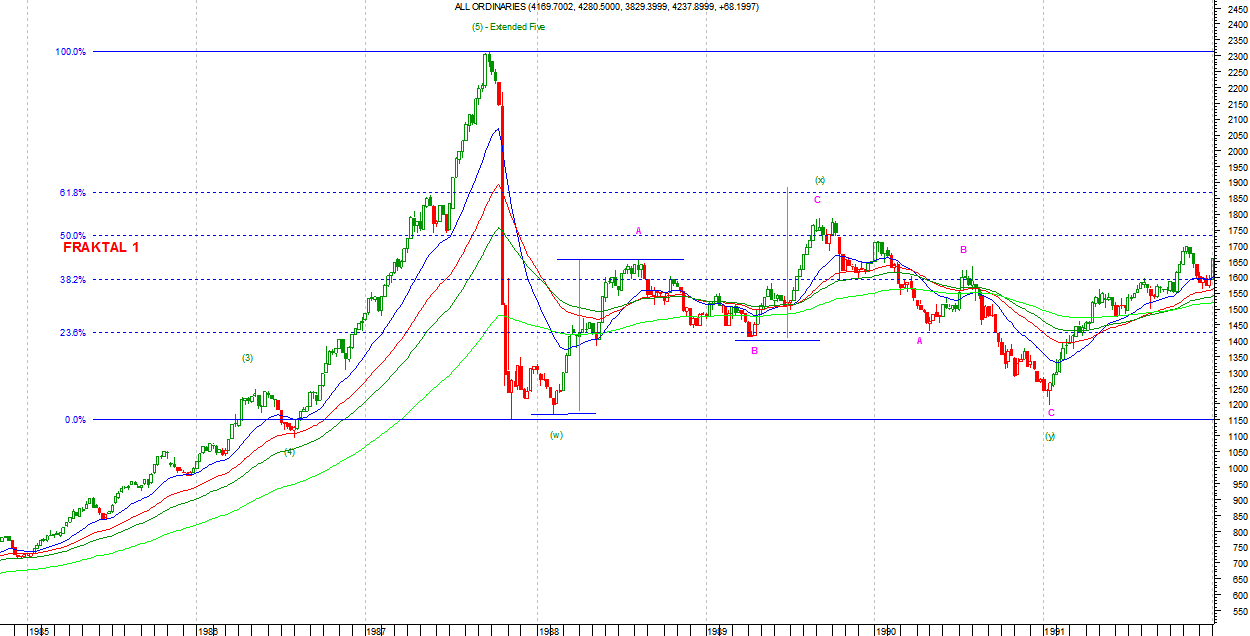
Task: Click the 1990 year marker on time axis
Action: tap(885, 631)
